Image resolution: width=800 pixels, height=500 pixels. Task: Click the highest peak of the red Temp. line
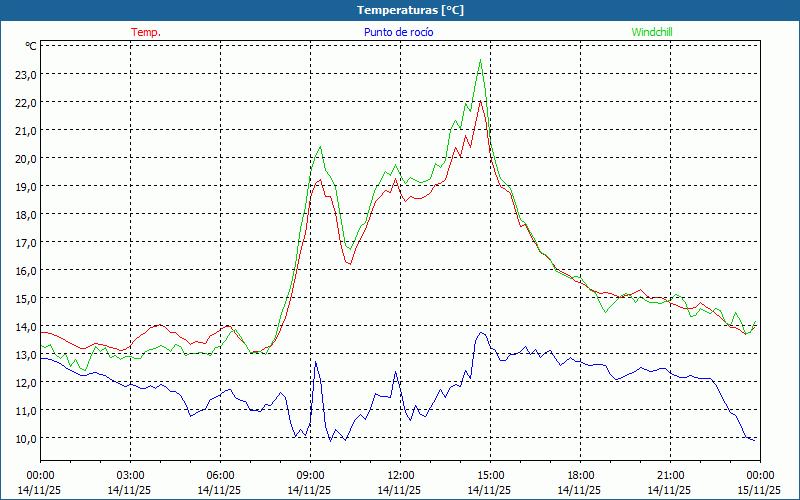pyautogui.click(x=481, y=101)
